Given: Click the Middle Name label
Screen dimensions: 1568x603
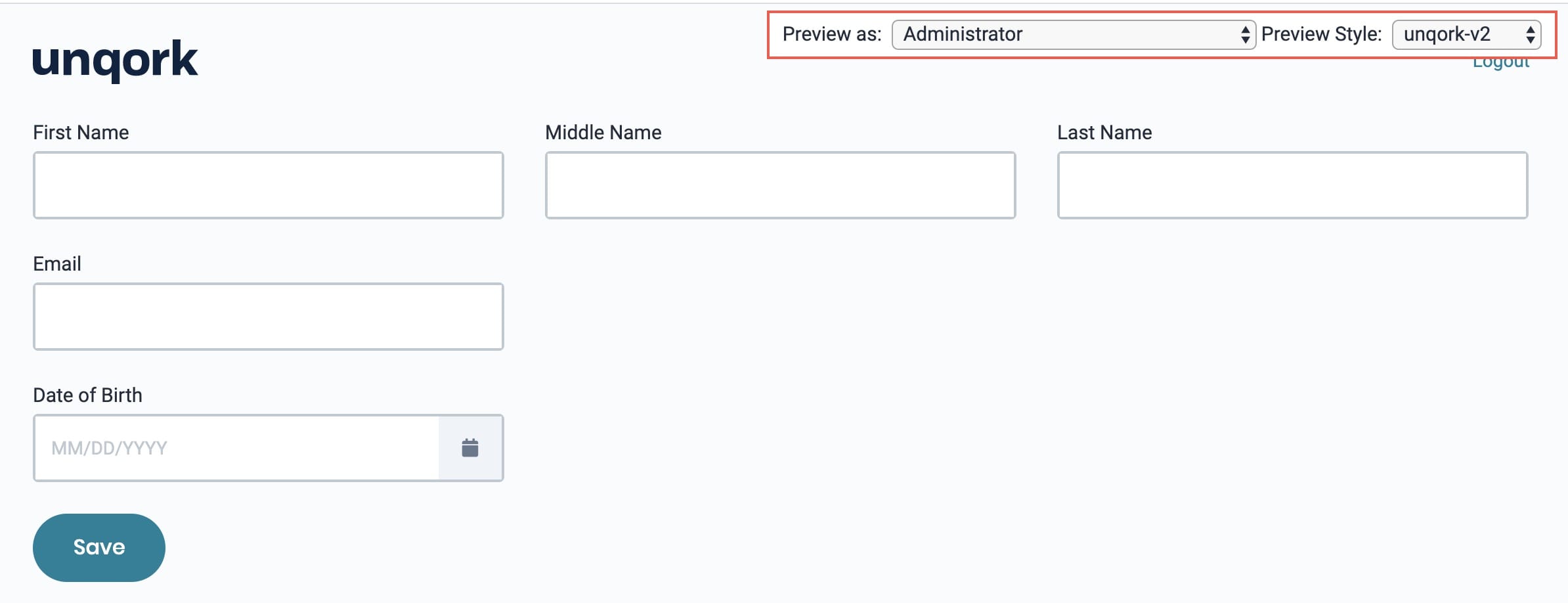Looking at the screenshot, I should pyautogui.click(x=603, y=133).
